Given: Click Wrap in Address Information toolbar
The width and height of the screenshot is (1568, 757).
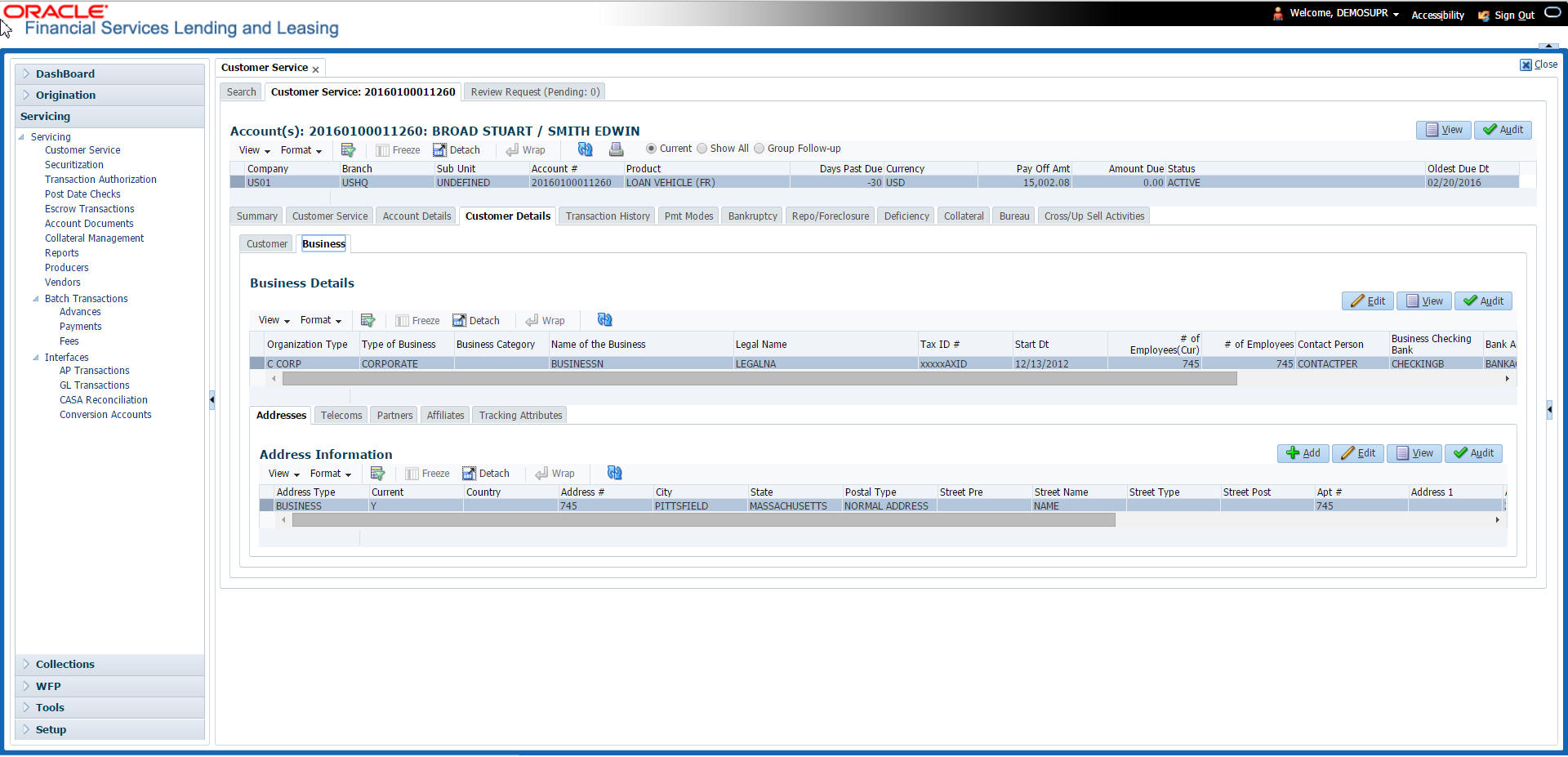Looking at the screenshot, I should 555,474.
